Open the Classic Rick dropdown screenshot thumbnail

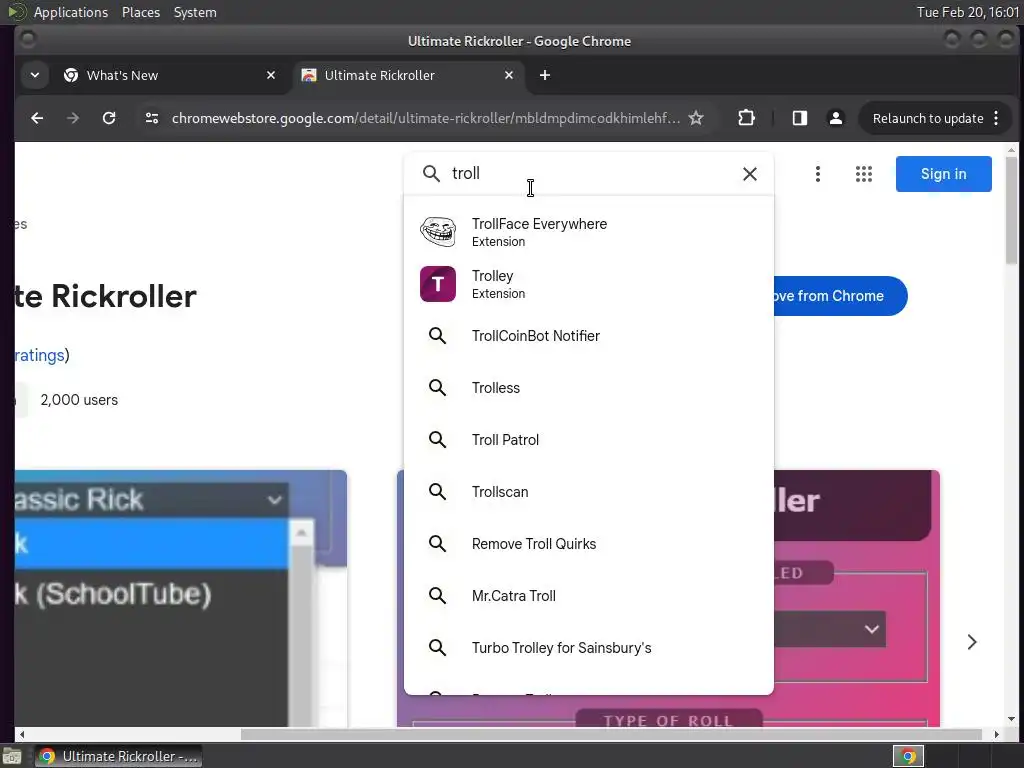(181, 598)
